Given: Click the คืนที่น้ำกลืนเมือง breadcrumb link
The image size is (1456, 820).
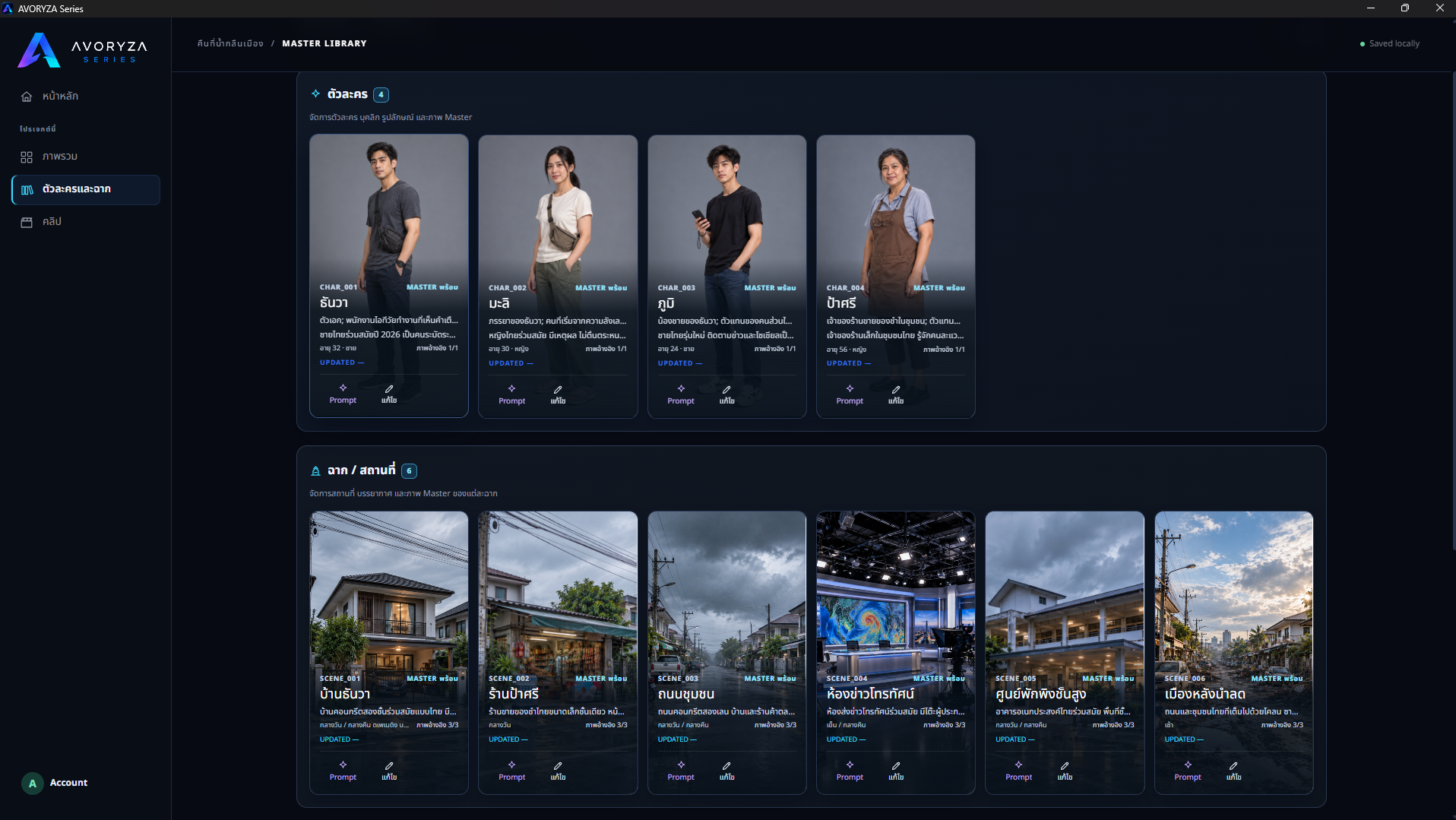Looking at the screenshot, I should [230, 43].
